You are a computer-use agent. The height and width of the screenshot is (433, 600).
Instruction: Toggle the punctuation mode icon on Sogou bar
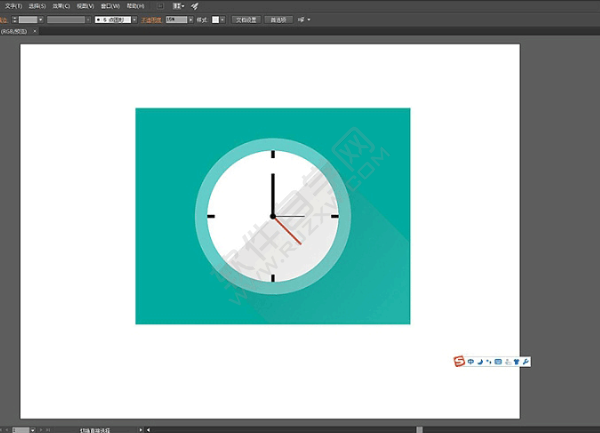489,361
